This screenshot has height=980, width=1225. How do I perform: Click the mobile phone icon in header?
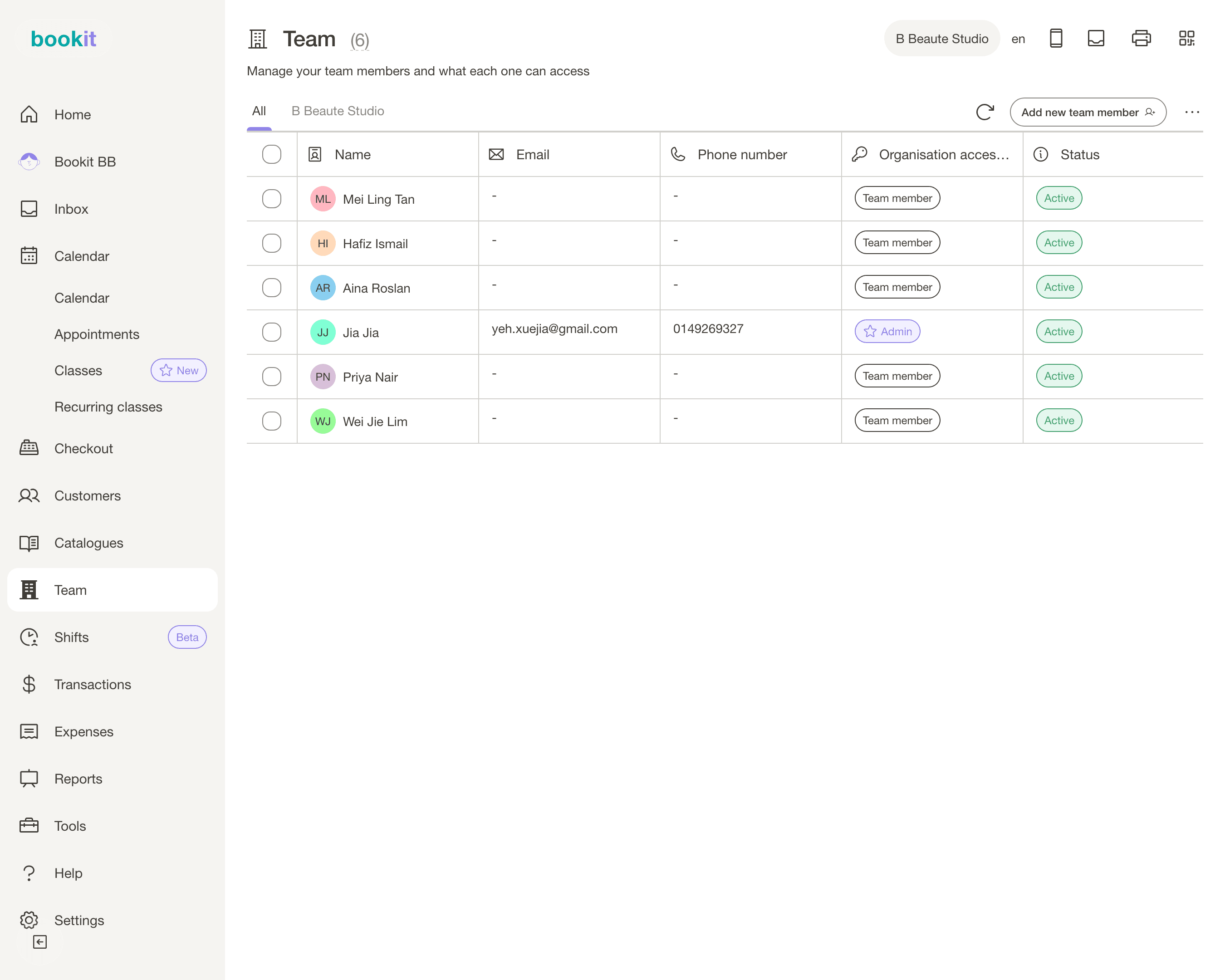point(1056,38)
